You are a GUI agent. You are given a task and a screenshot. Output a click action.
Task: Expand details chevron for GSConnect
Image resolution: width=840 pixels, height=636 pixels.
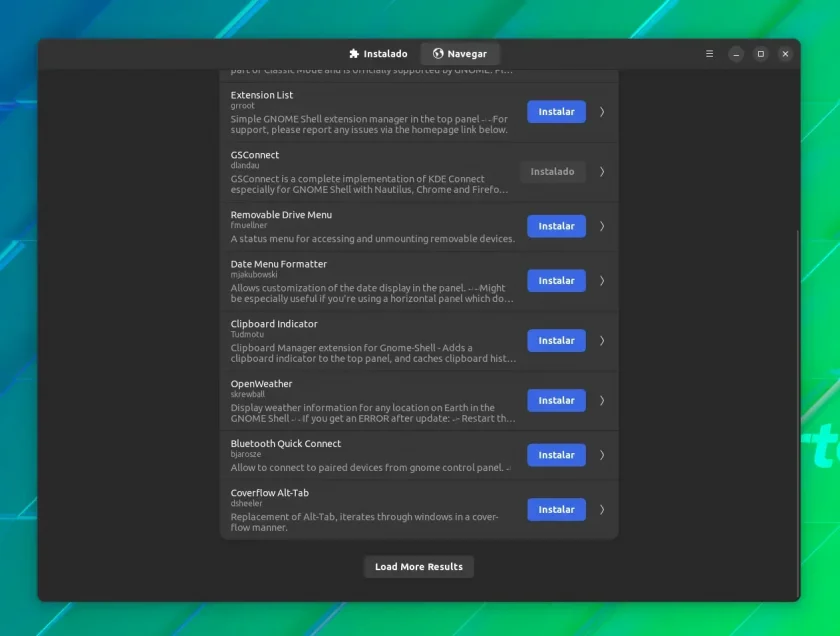click(x=602, y=171)
